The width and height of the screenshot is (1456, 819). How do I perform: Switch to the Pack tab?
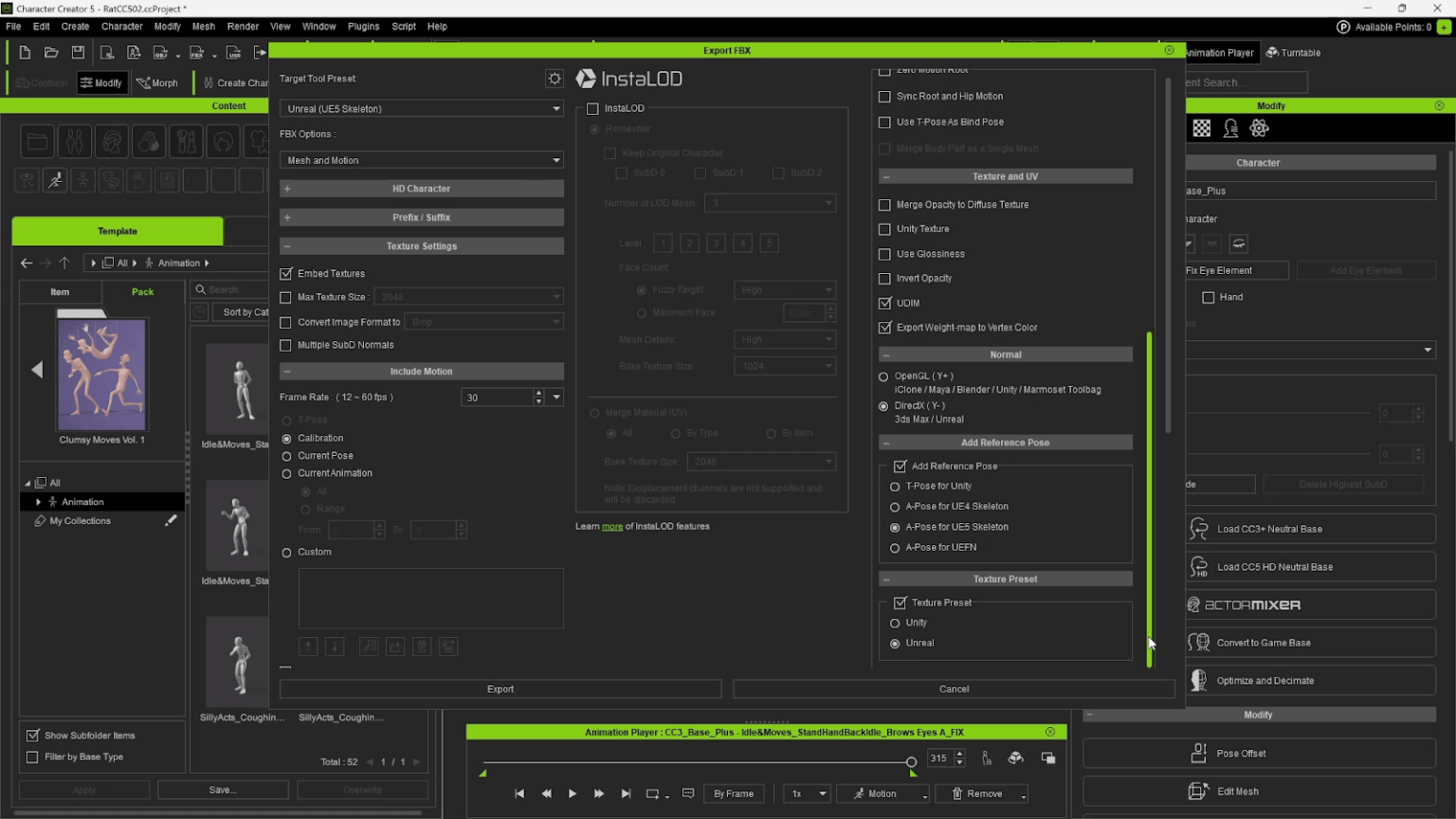click(143, 291)
